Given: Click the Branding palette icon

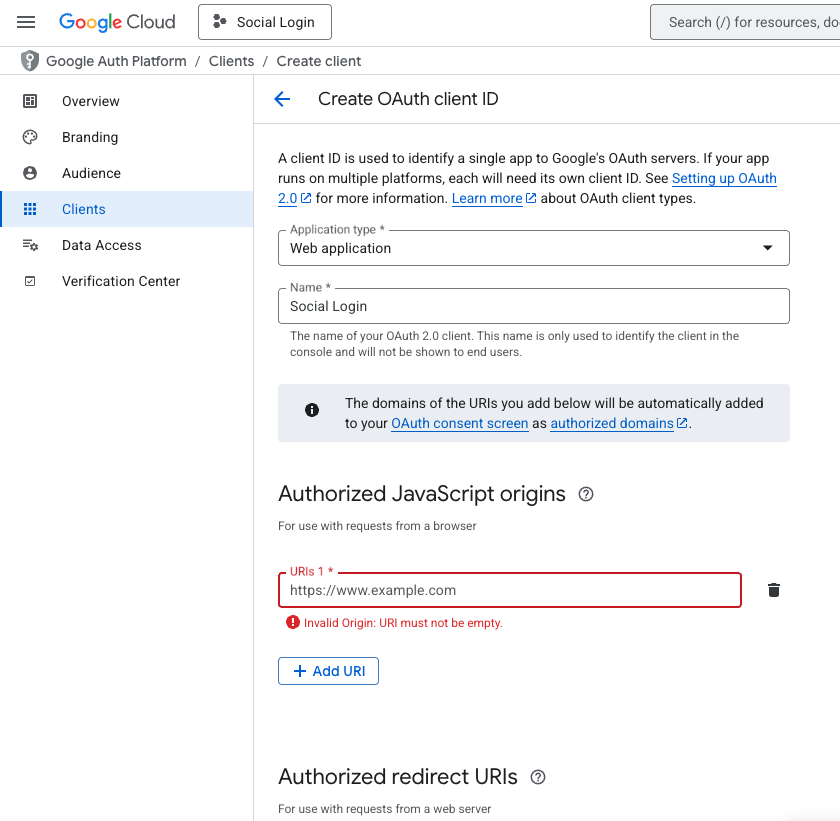Looking at the screenshot, I should (x=30, y=137).
